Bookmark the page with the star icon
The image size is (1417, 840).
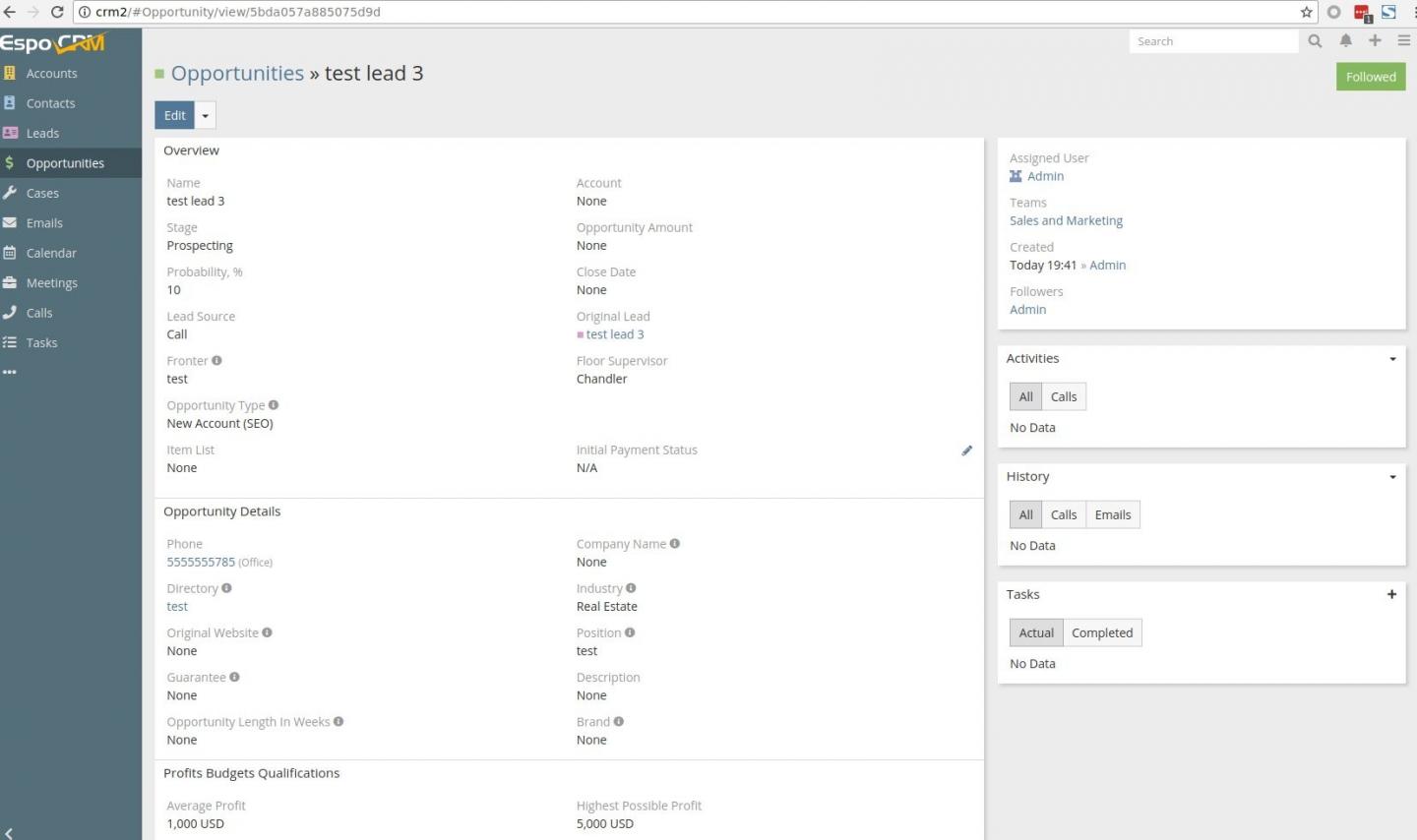pos(1306,12)
